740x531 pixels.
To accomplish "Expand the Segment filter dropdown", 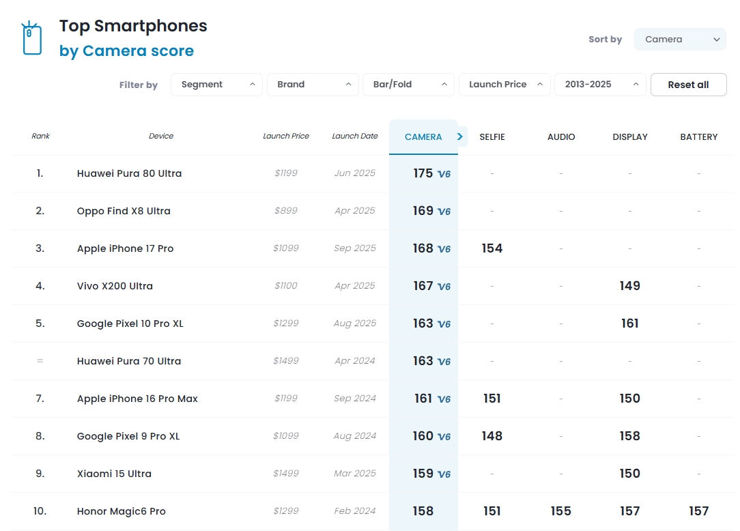I will [x=216, y=85].
